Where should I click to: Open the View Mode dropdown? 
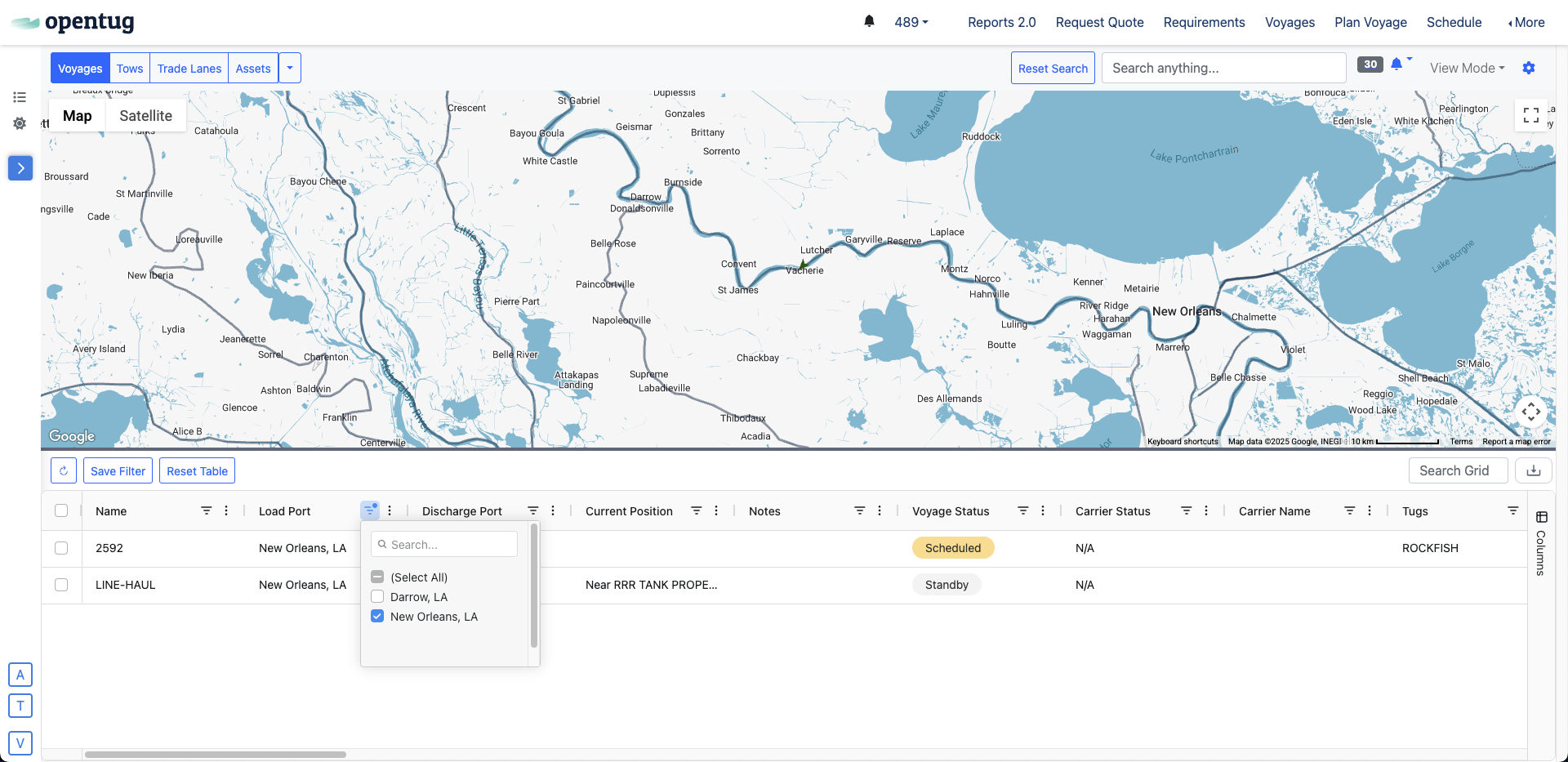(x=1467, y=68)
